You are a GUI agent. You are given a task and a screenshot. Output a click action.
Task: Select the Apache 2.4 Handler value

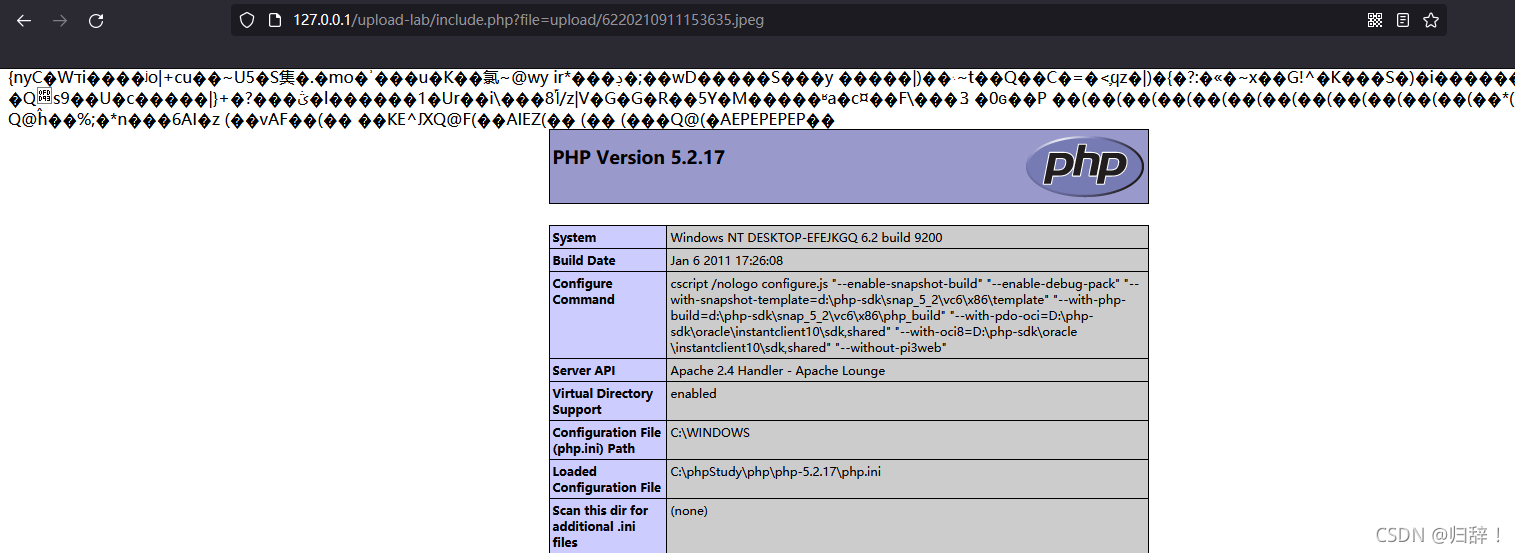point(907,370)
